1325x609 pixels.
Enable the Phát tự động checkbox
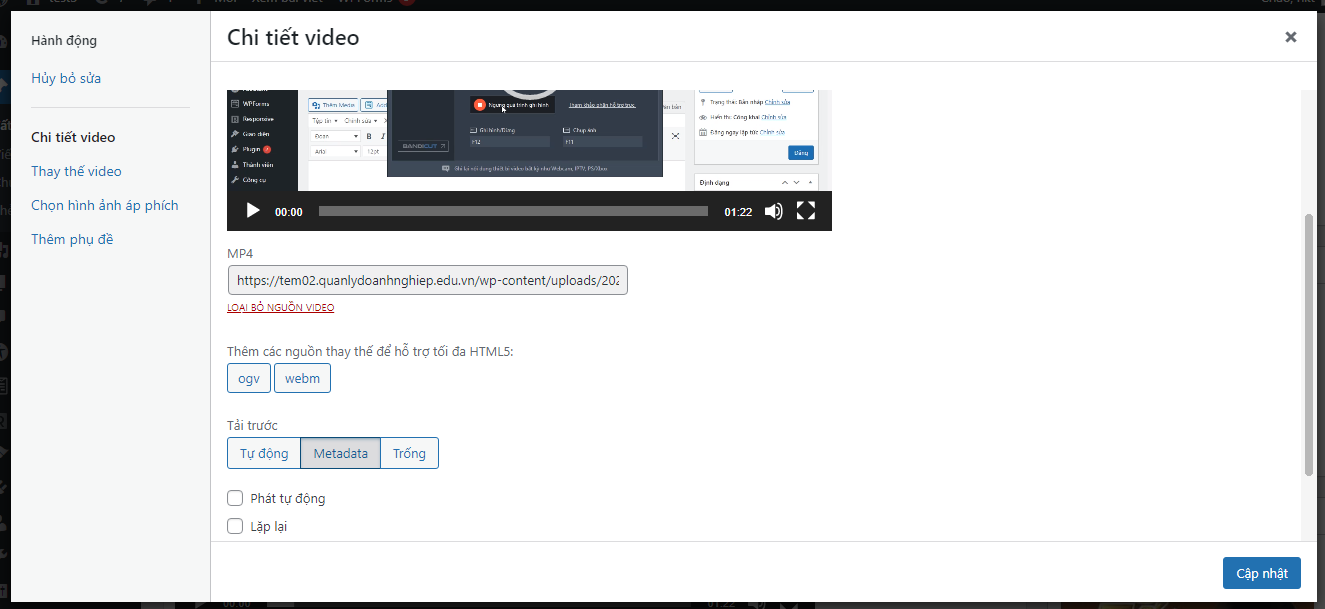click(x=236, y=498)
